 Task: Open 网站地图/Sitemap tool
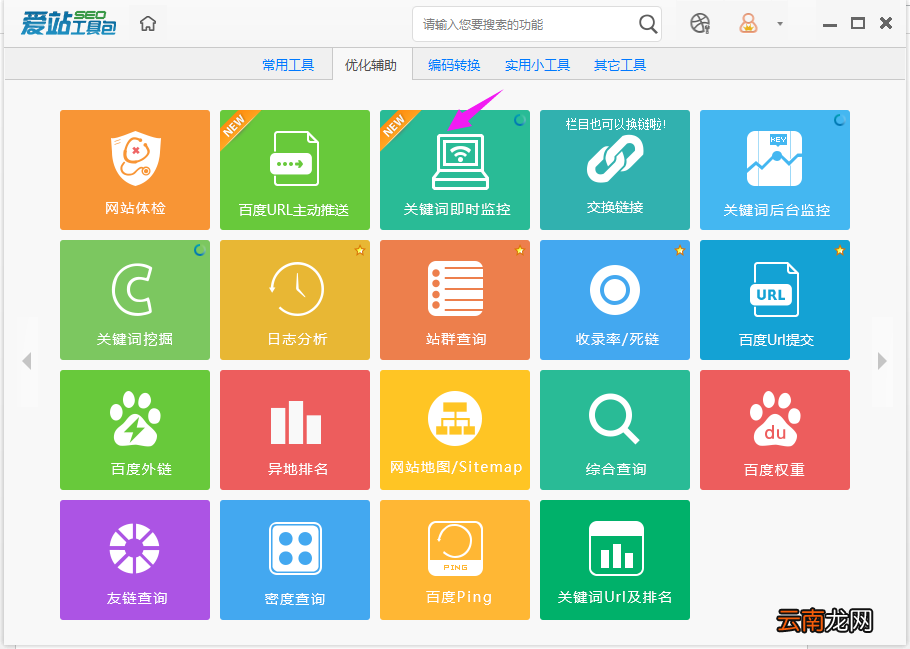(x=455, y=430)
